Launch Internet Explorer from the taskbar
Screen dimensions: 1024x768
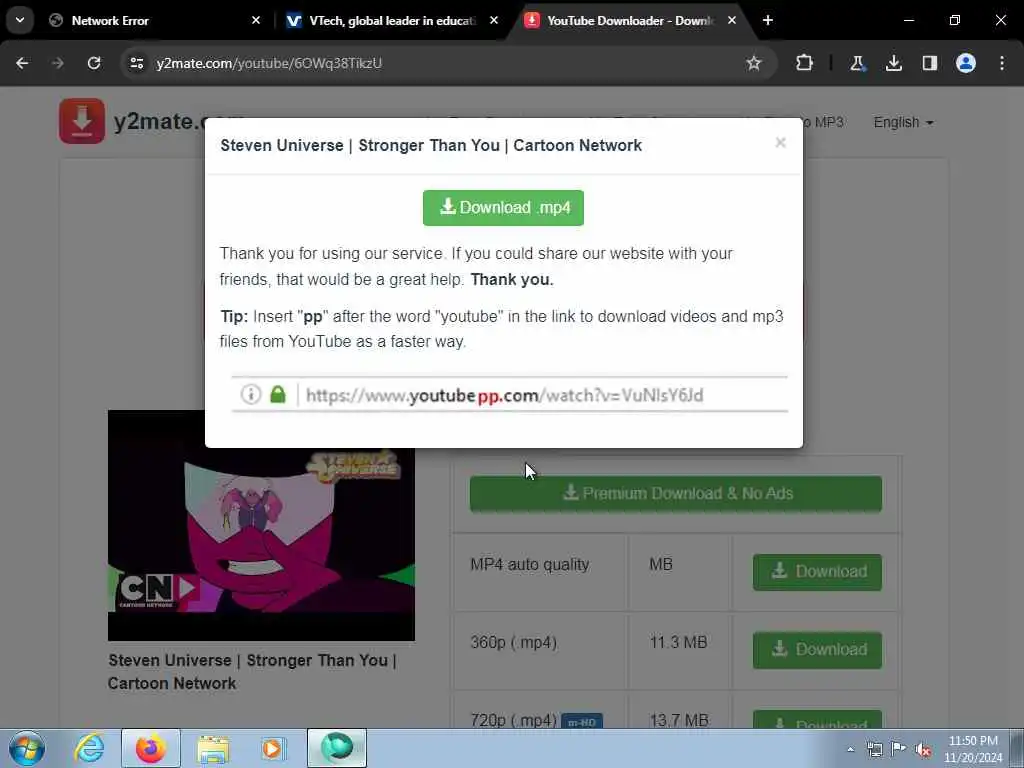(89, 748)
